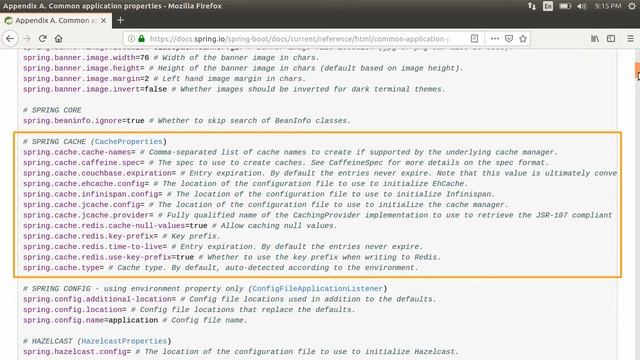The width and height of the screenshot is (640, 360).
Task: Select the Appendix A. Common tab
Action: pyautogui.click(x=56, y=20)
